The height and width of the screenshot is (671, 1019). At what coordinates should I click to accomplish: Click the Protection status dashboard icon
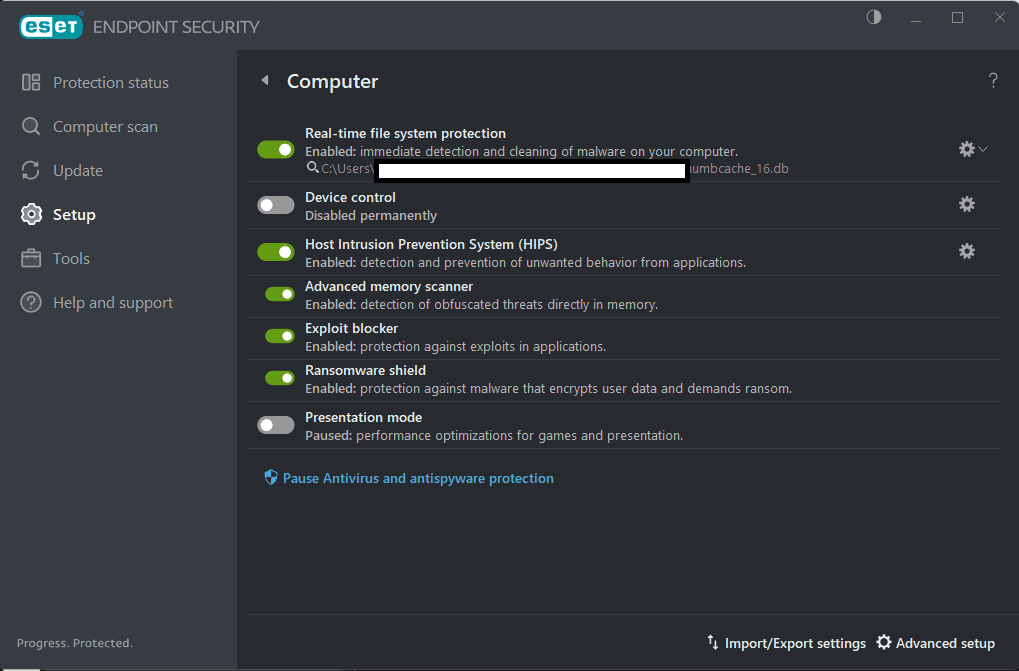pyautogui.click(x=31, y=82)
